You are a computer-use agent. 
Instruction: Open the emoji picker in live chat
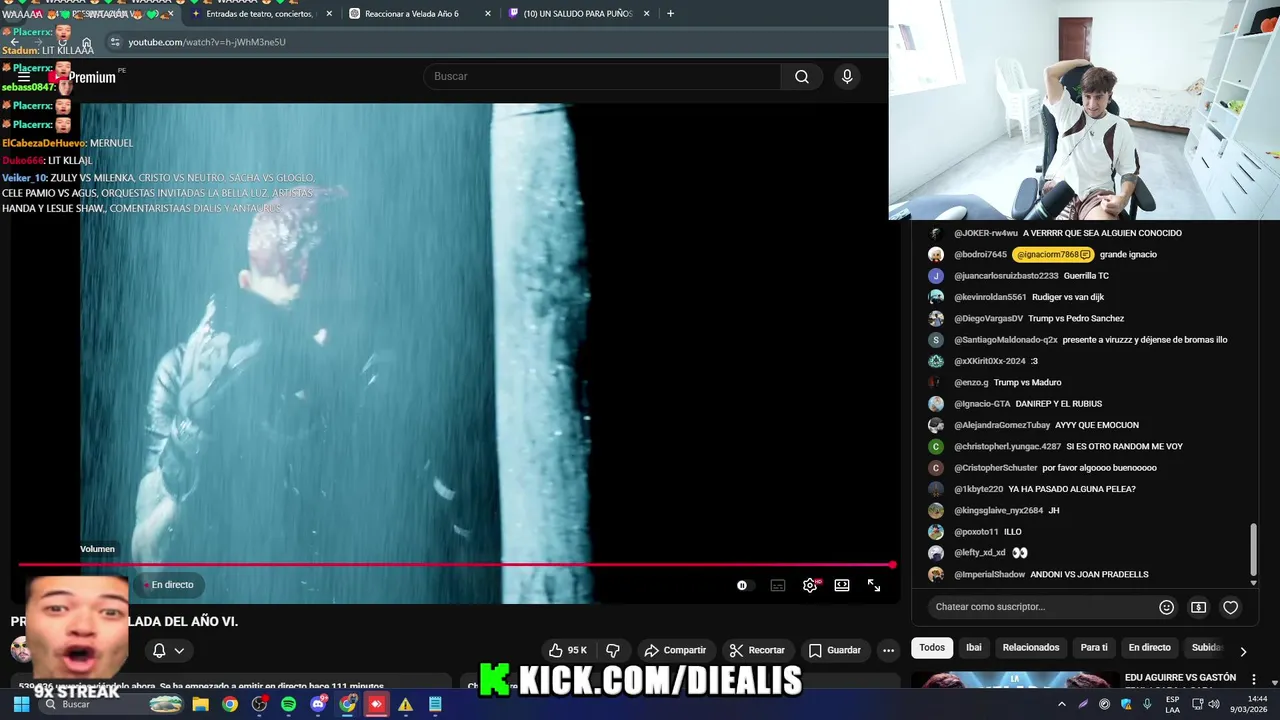pos(1166,607)
